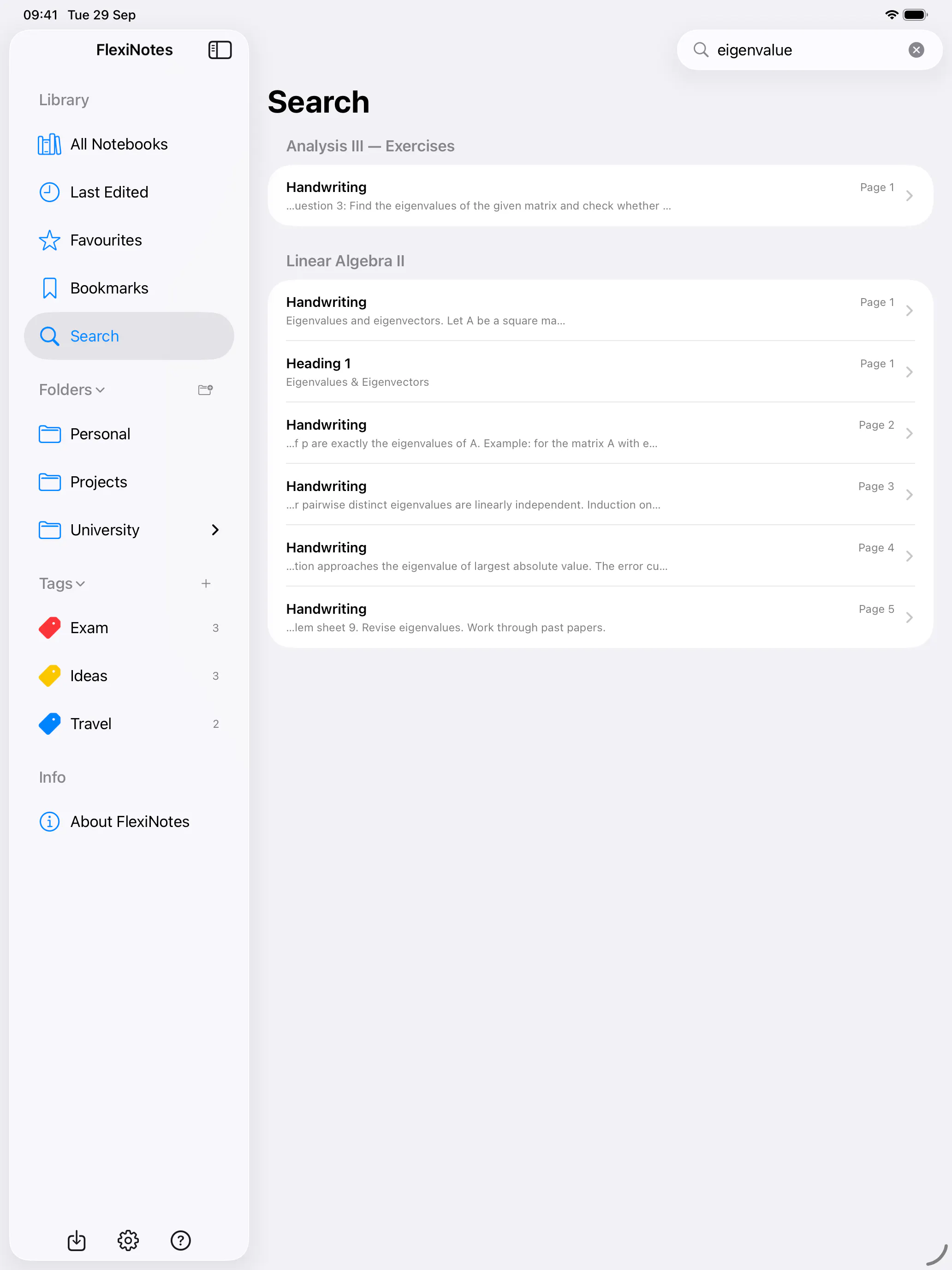Click chevron on Page 4 result
952x1270 pixels.
pos(909,557)
